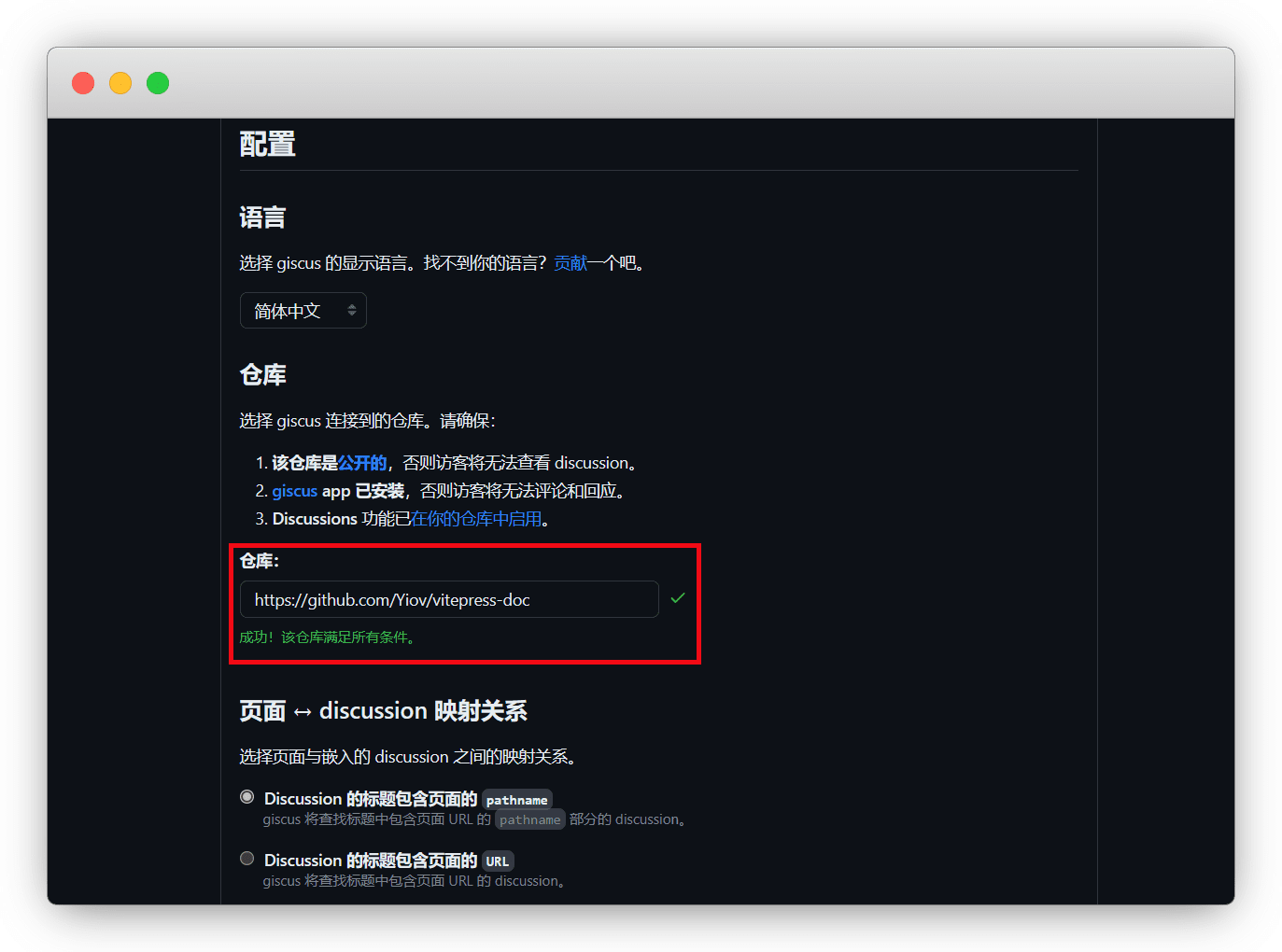Image resolution: width=1282 pixels, height=952 pixels.
Task: Select the URL mapping radio button
Action: [247, 859]
